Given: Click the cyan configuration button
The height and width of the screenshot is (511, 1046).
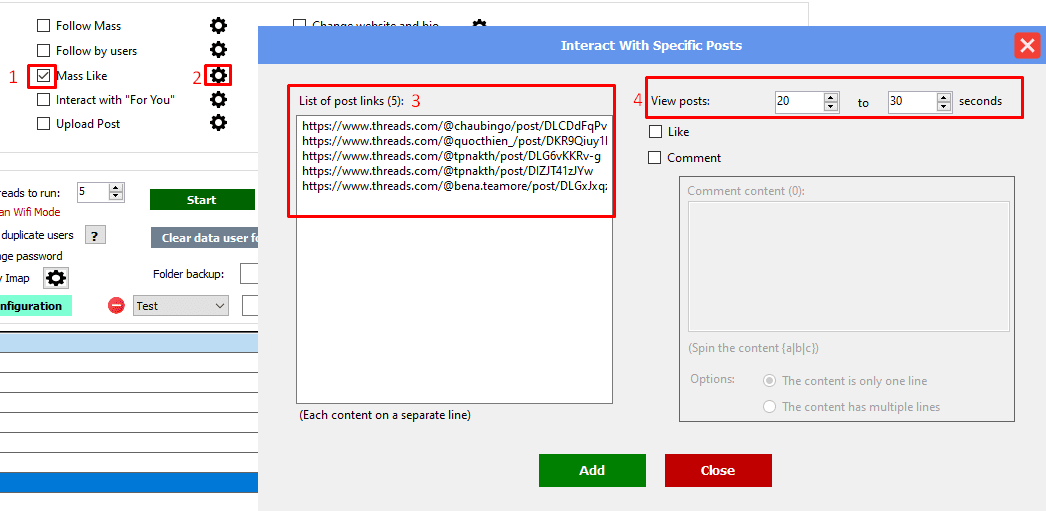Looking at the screenshot, I should point(35,306).
